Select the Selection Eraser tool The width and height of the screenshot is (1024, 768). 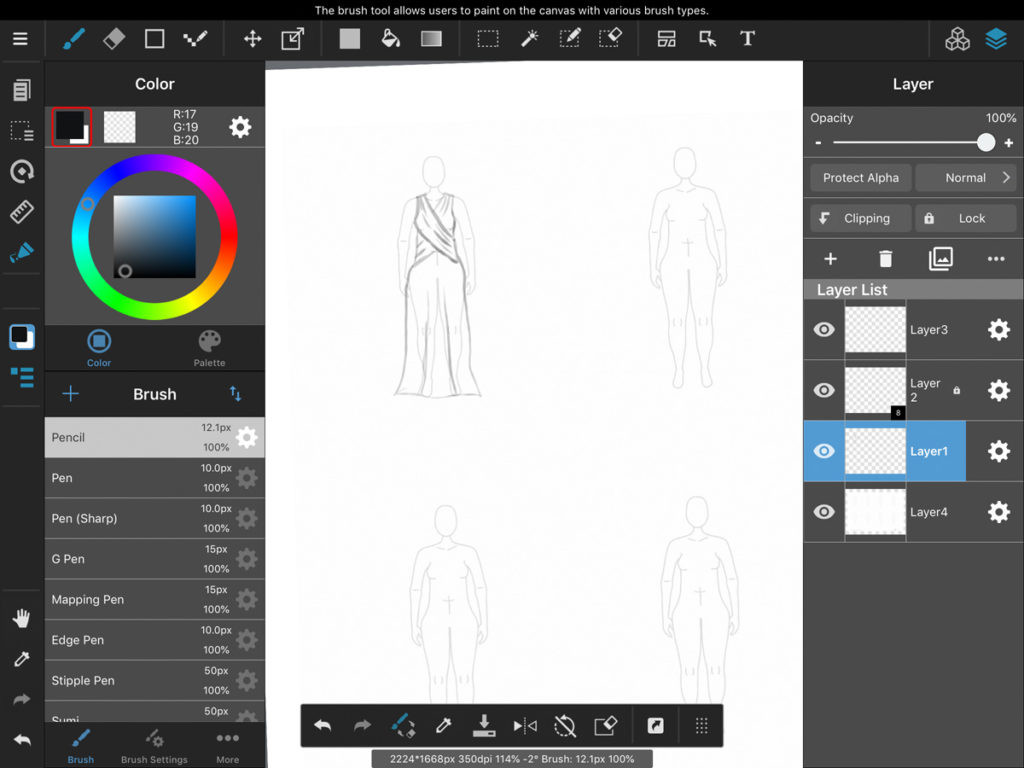pos(611,39)
